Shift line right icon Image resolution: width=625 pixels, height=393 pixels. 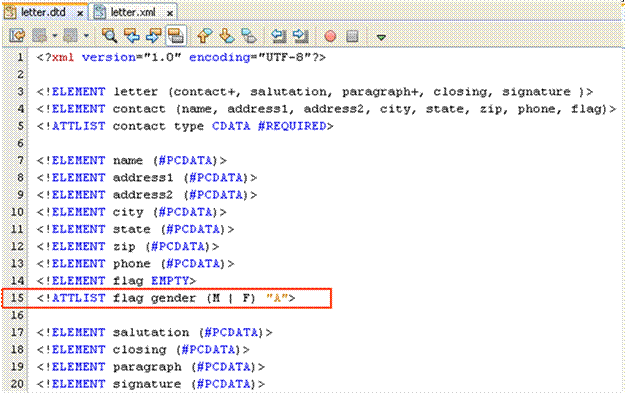[x=301, y=36]
